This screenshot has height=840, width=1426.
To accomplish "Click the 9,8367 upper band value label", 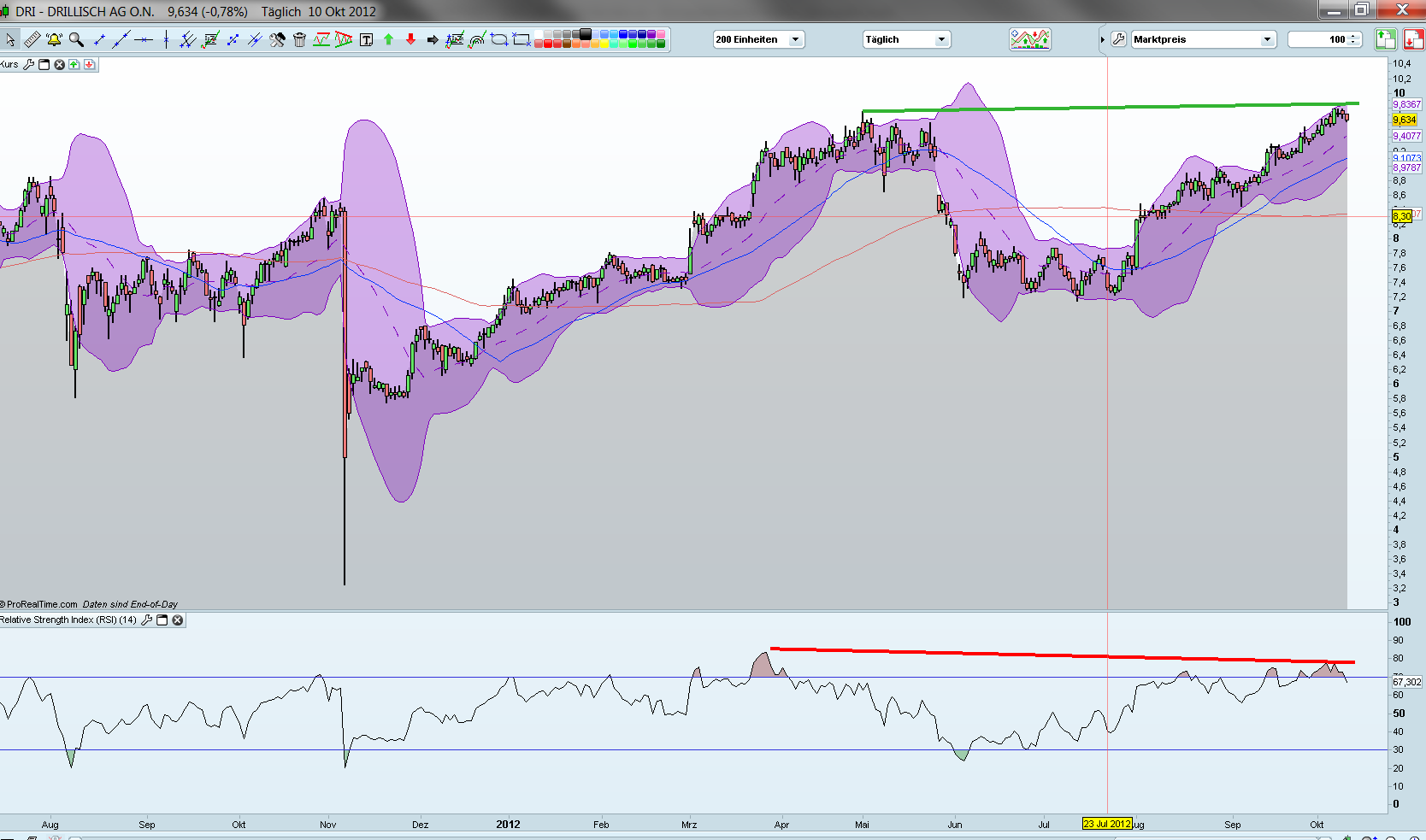I will pos(1407,104).
